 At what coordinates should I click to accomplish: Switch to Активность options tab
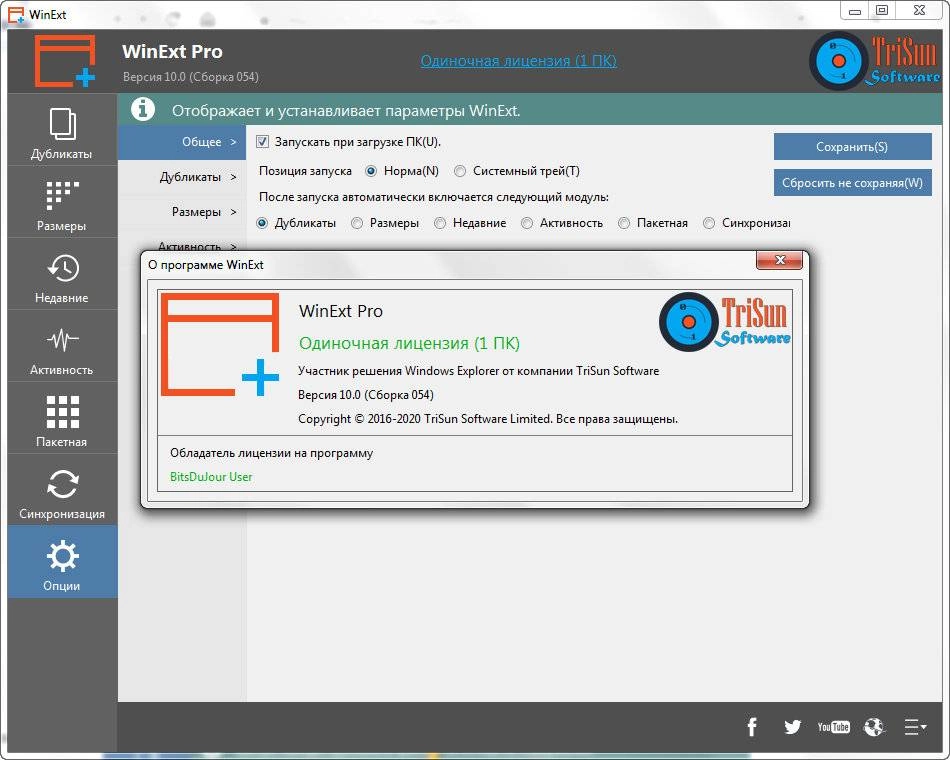[x=182, y=243]
